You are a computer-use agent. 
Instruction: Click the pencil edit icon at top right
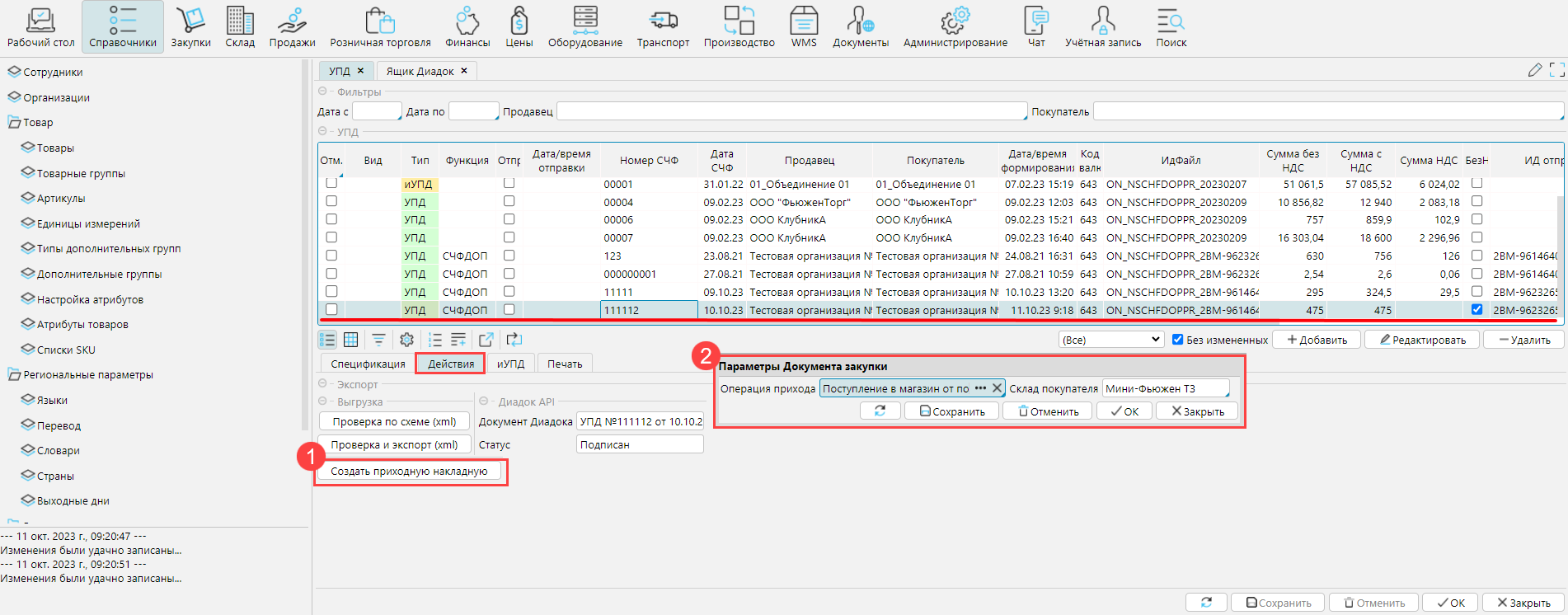(1534, 70)
